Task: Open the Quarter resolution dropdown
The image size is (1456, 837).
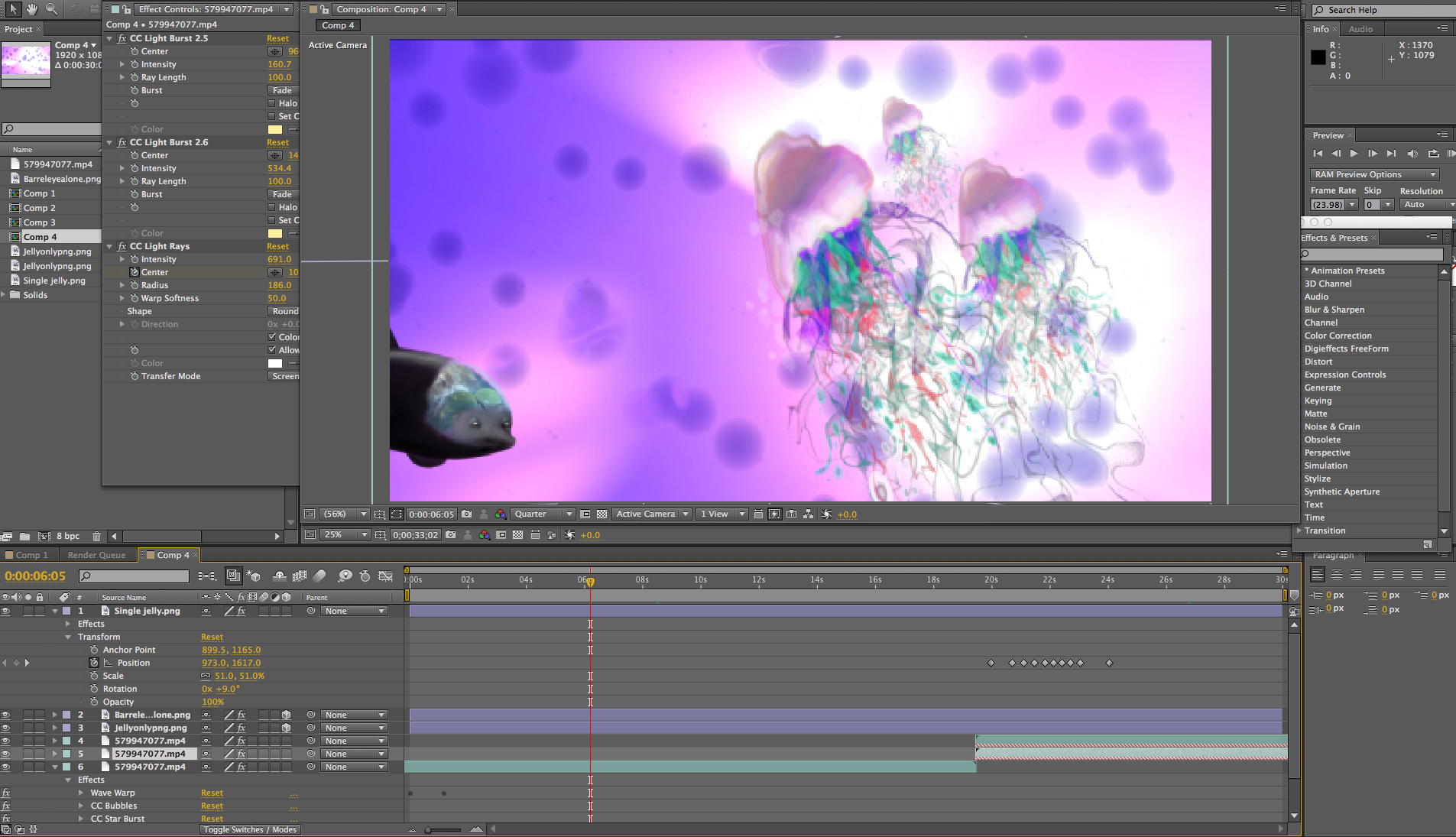Action: (x=543, y=514)
